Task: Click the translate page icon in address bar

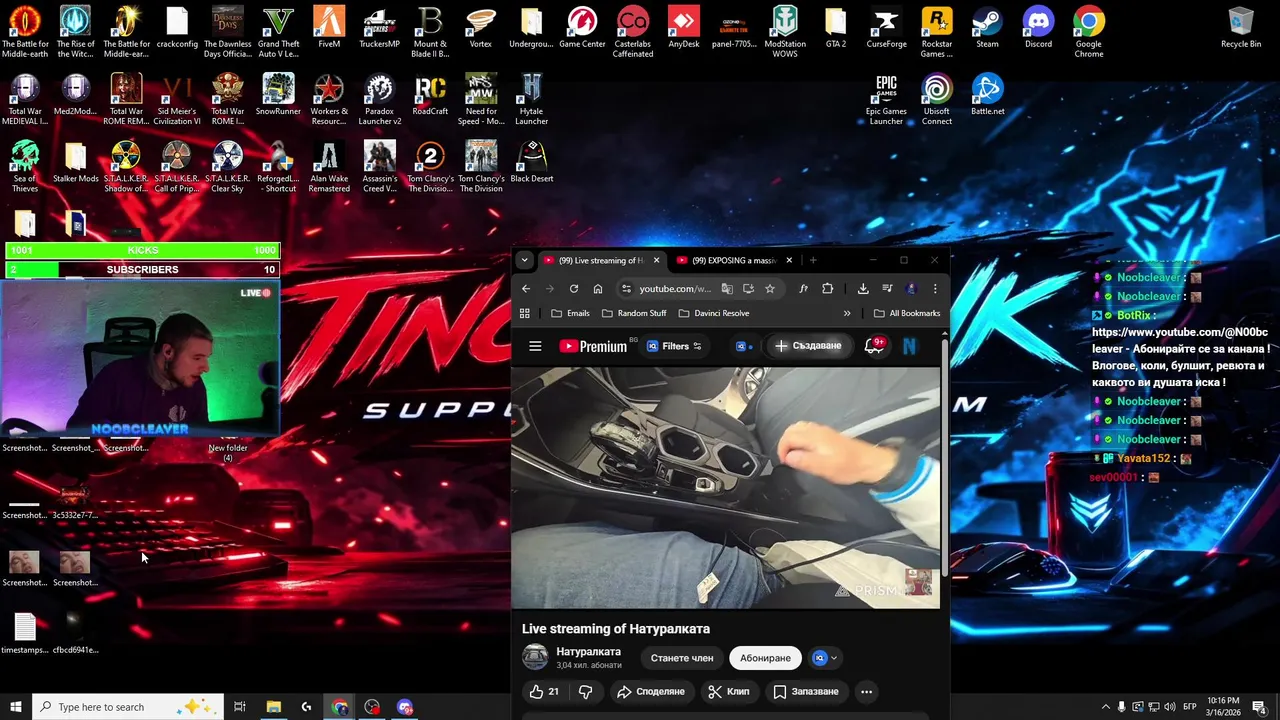Action: [x=727, y=289]
